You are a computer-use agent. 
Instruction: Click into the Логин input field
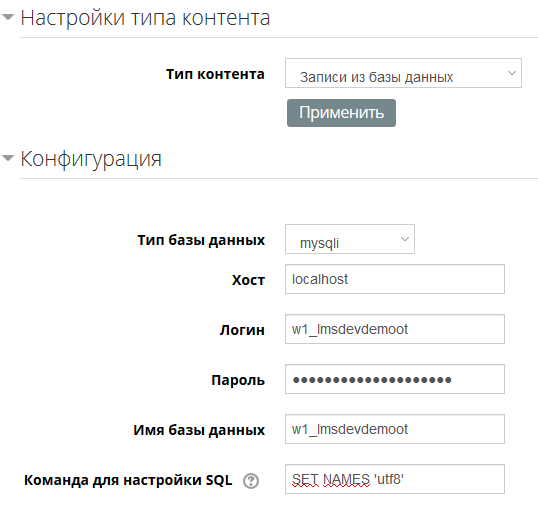coord(395,329)
